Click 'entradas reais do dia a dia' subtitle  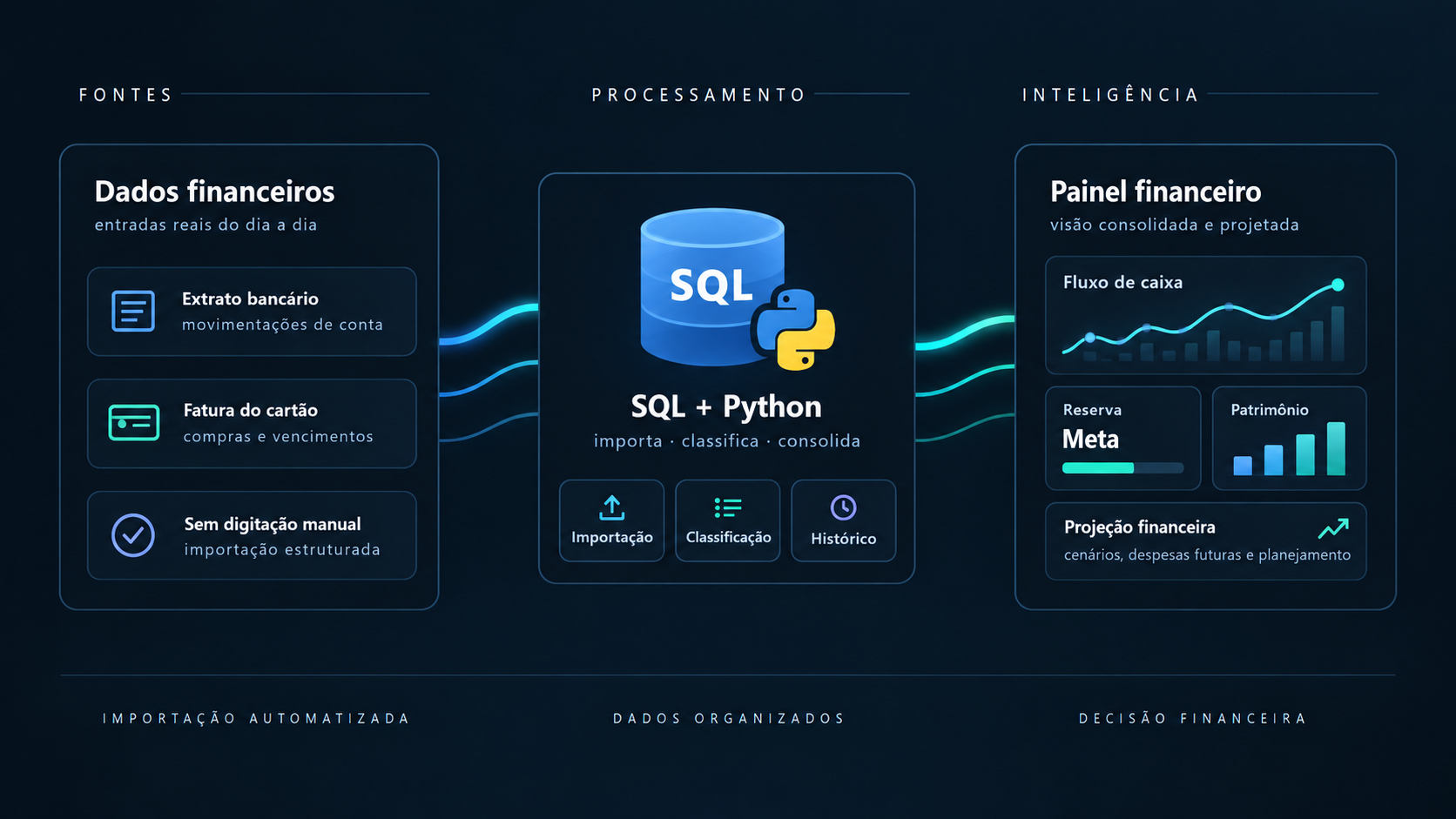point(206,225)
